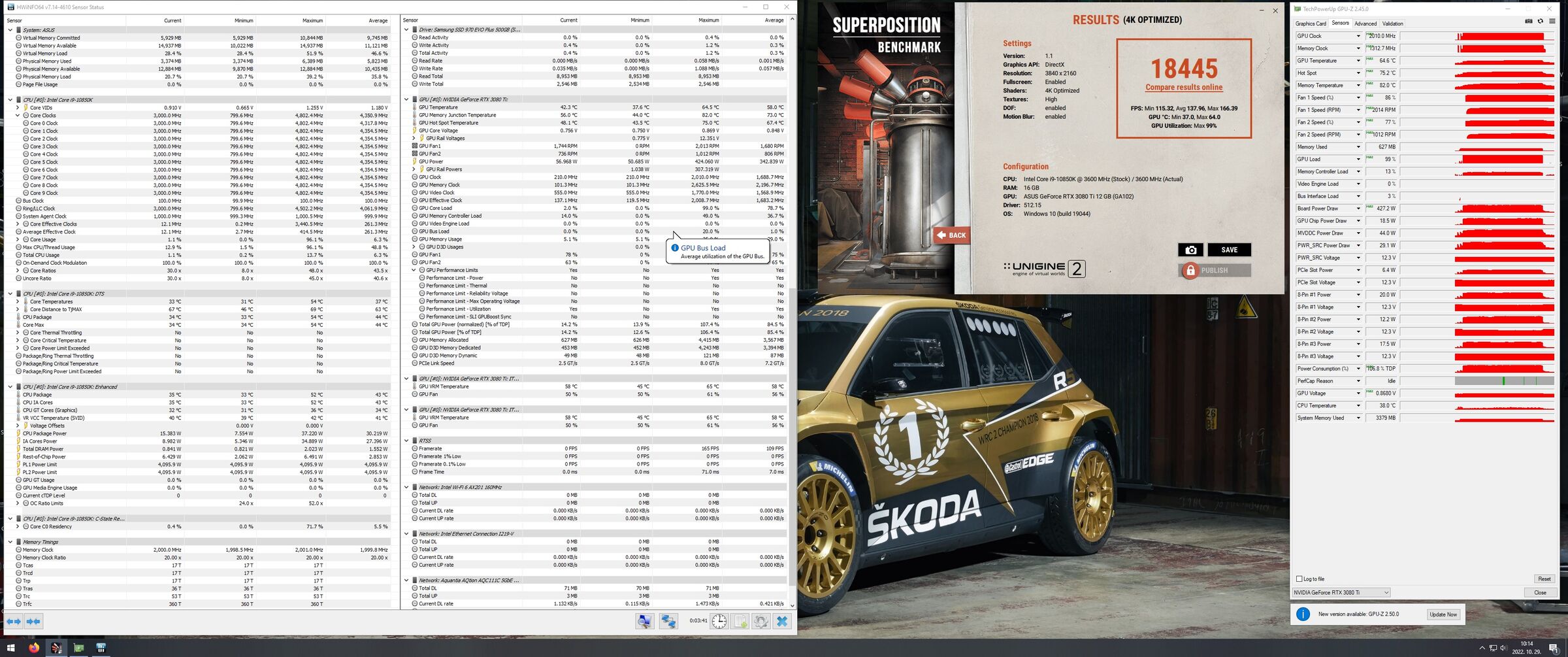The height and width of the screenshot is (657, 1568).
Task: Collapse RTSS sensor group
Action: point(406,441)
